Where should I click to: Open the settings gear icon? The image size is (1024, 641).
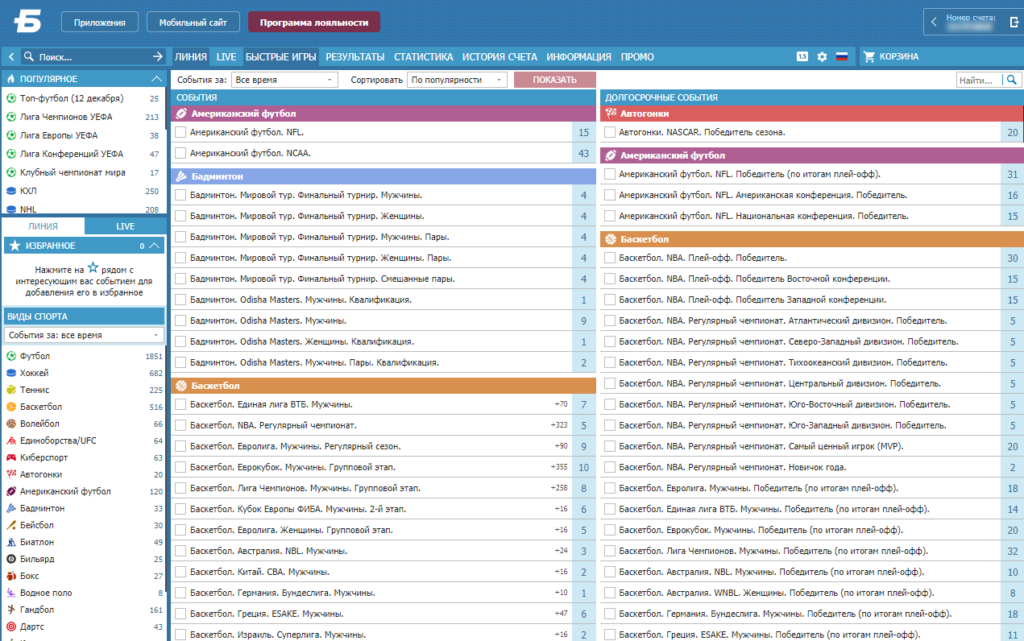822,57
